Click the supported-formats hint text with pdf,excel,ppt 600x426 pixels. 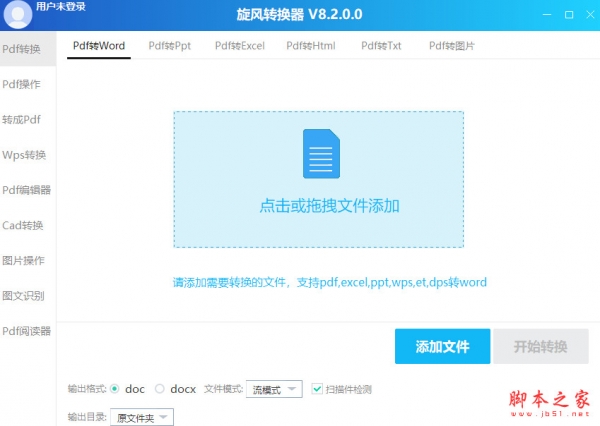(x=329, y=282)
